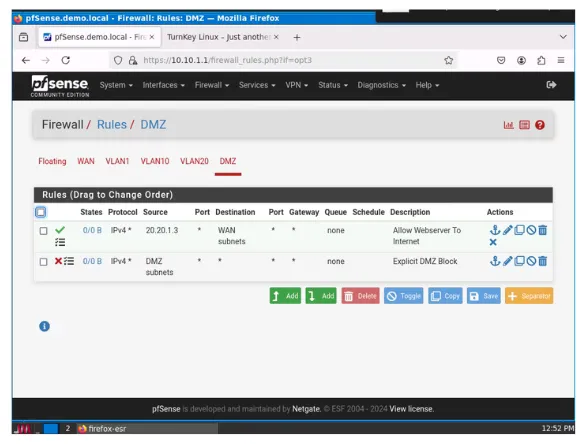This screenshot has width=587, height=444.
Task: Delete the Allow Webserver To Internet rule
Action: [542, 230]
